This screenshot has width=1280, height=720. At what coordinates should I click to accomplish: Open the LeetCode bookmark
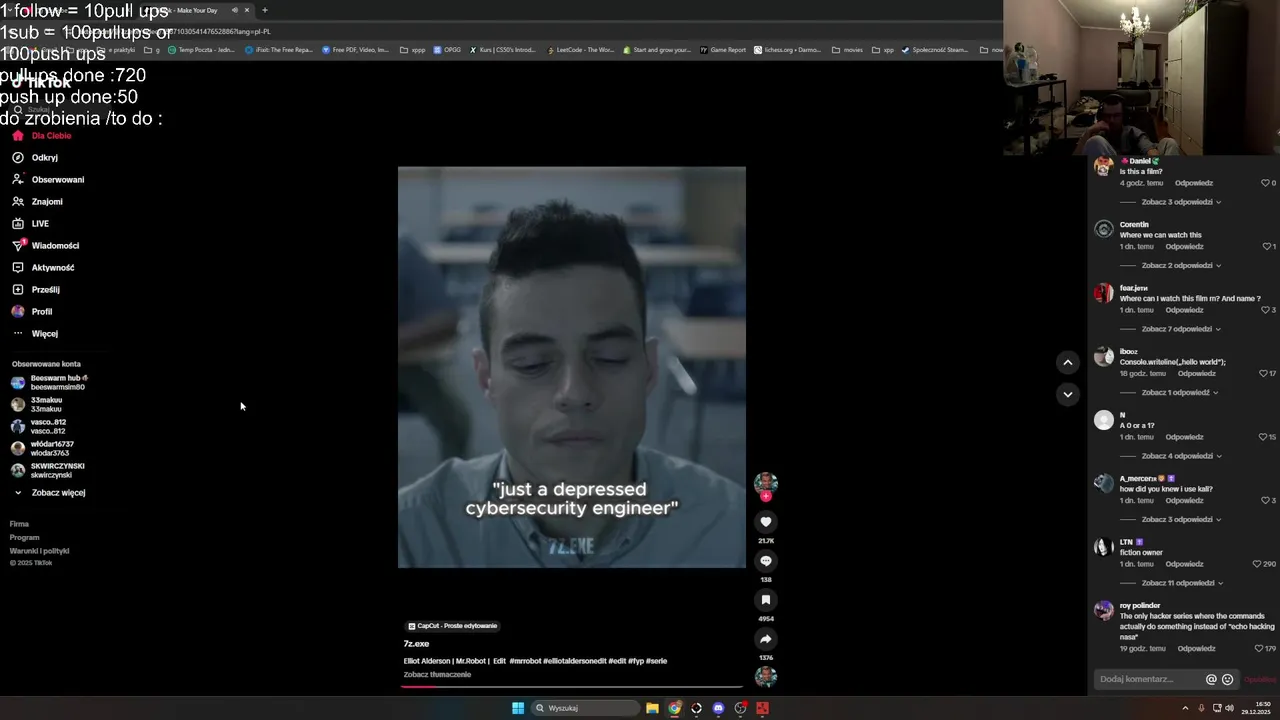581,49
